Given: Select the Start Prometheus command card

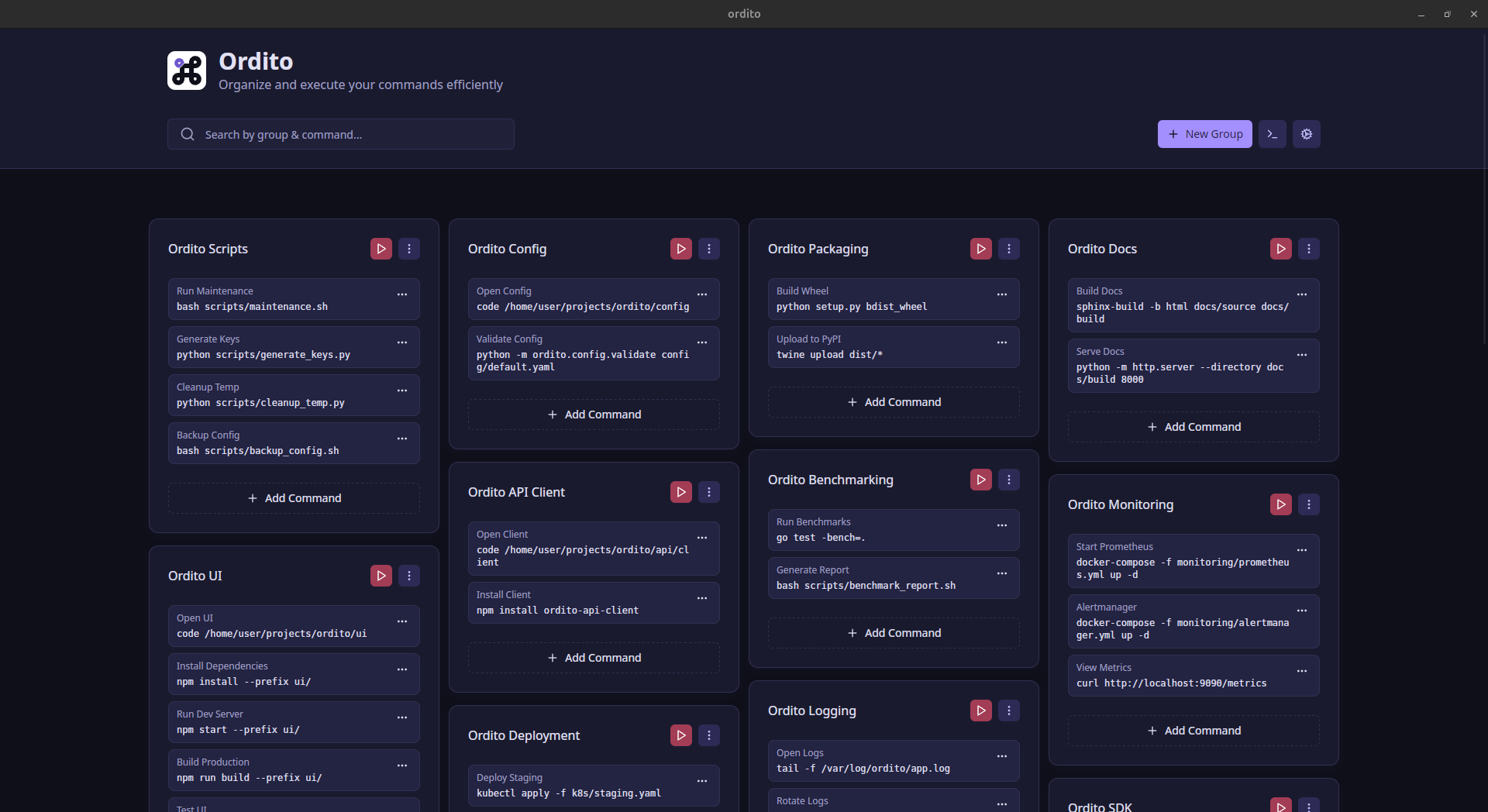Looking at the screenshot, I should (1193, 561).
